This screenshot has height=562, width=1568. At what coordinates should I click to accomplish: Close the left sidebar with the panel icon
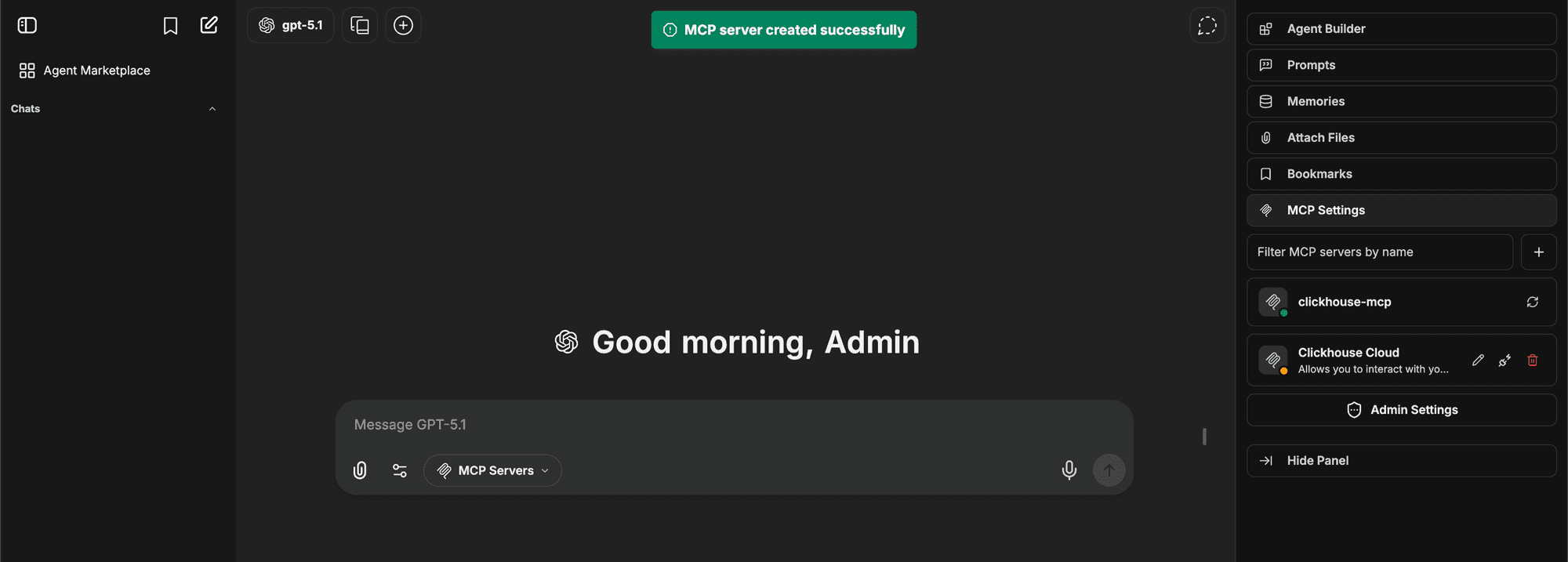tap(27, 25)
